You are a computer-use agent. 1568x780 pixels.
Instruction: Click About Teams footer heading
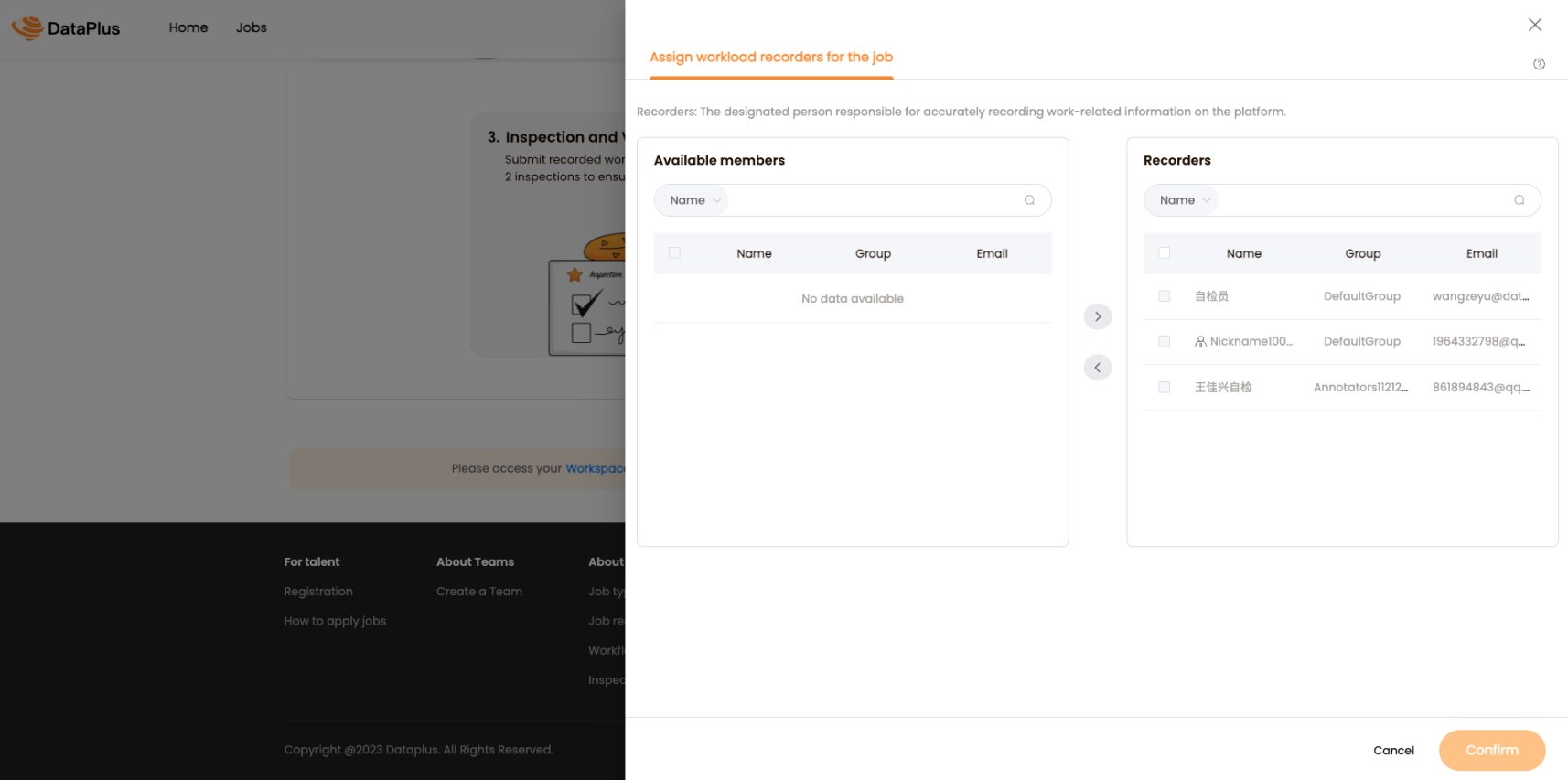pos(475,561)
